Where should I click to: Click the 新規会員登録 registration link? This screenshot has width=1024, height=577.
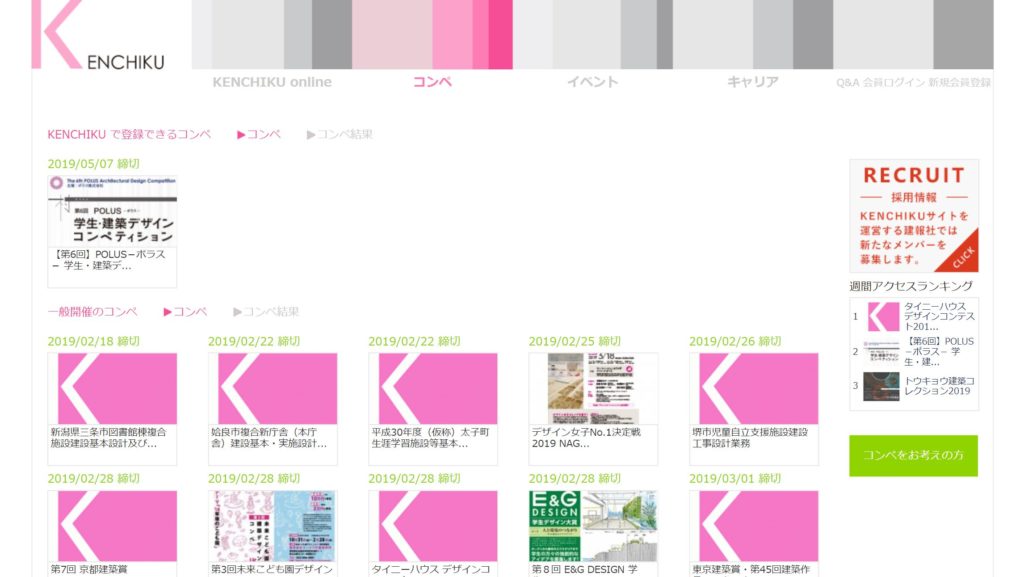[x=960, y=83]
